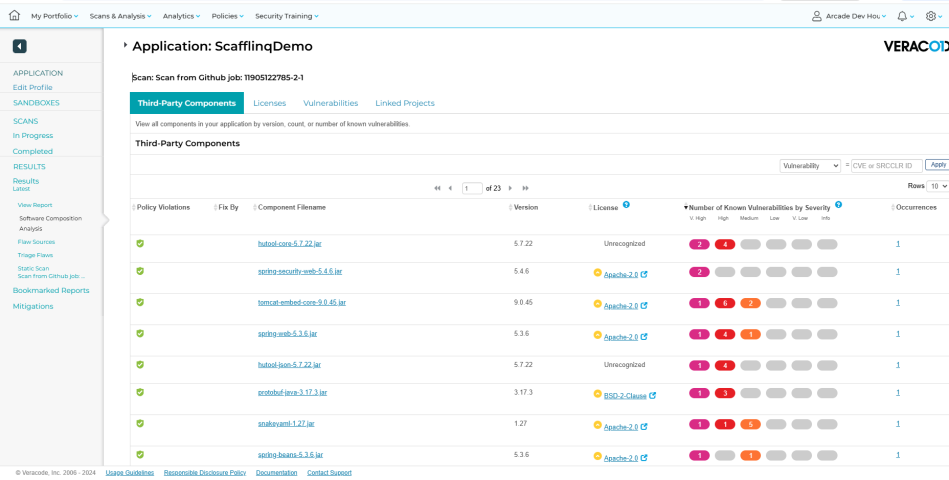Switch to the Licenses tab
The height and width of the screenshot is (480, 949).
269,103
